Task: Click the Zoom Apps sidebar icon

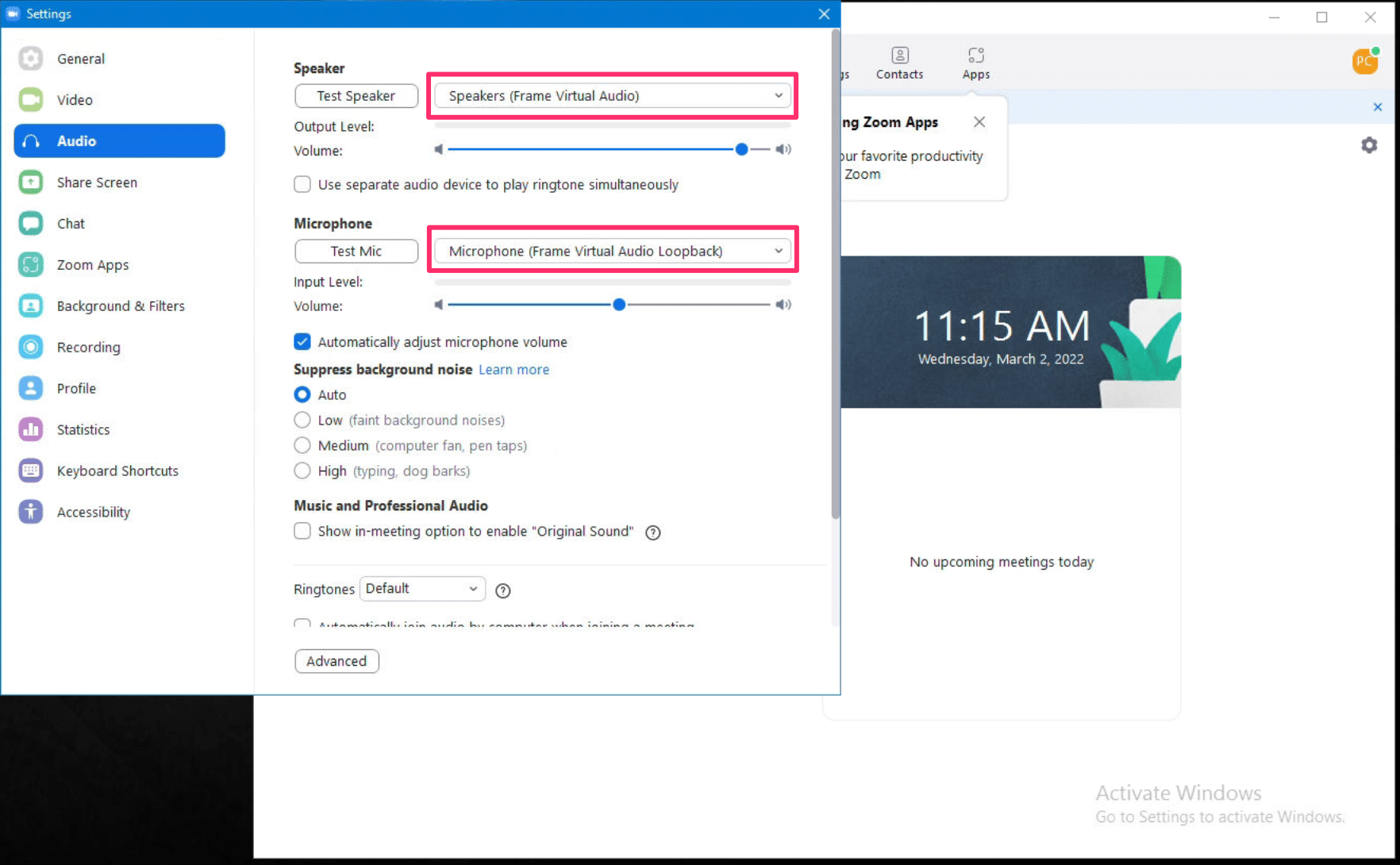Action: [30, 265]
